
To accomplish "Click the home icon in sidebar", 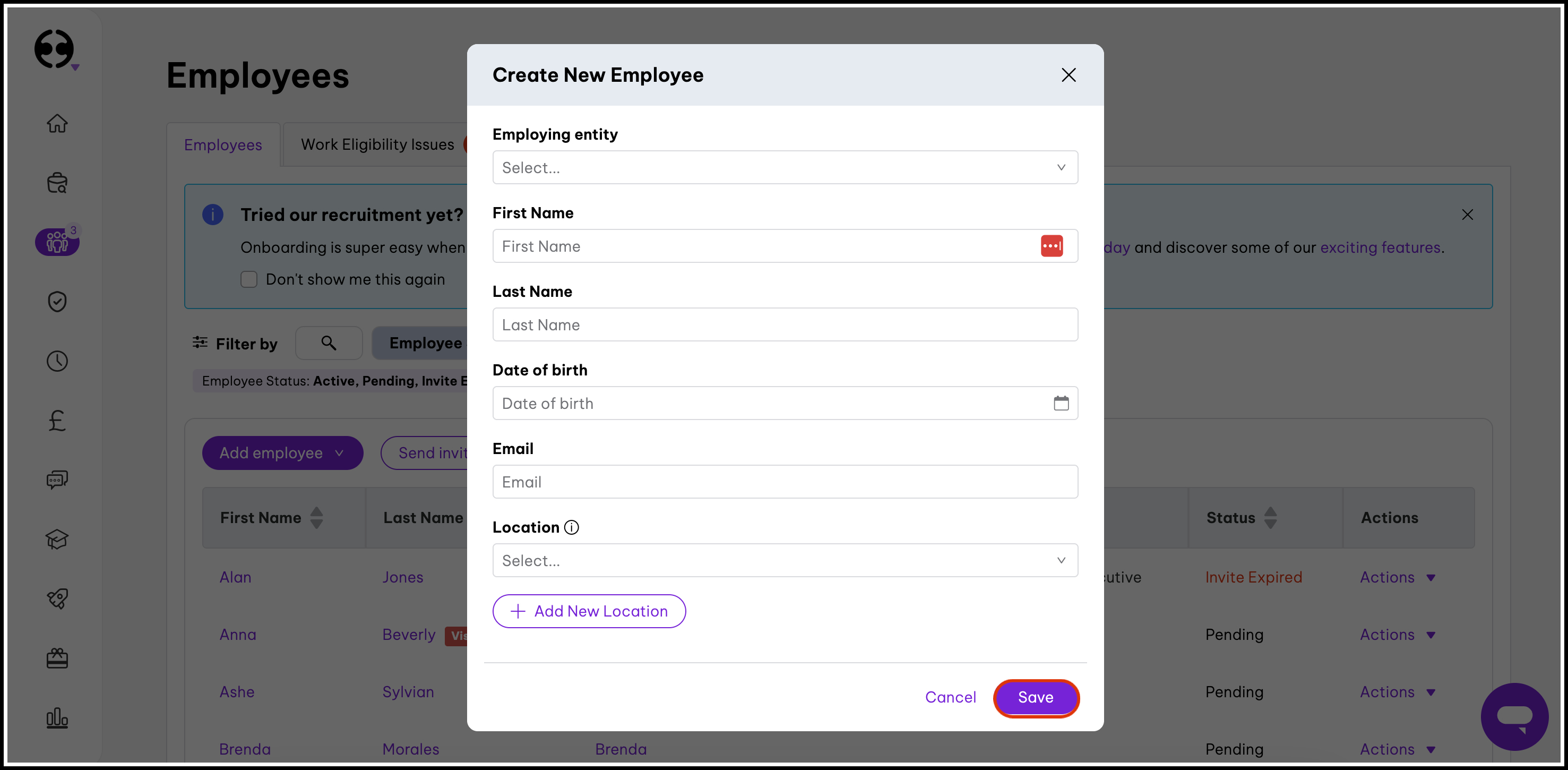I will [57, 124].
